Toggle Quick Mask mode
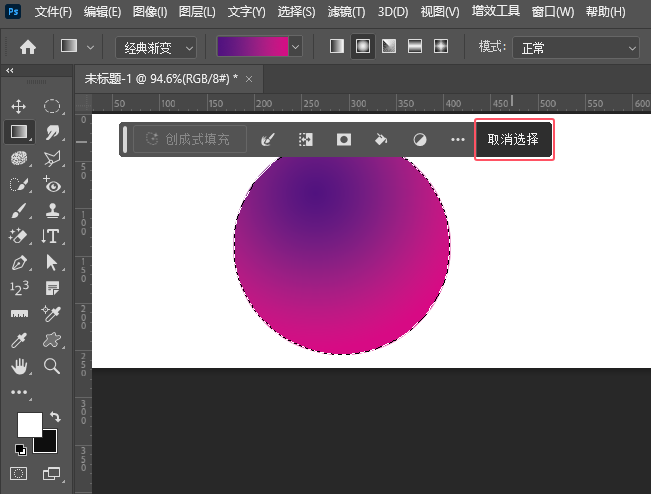This screenshot has height=494, width=651. 18,473
